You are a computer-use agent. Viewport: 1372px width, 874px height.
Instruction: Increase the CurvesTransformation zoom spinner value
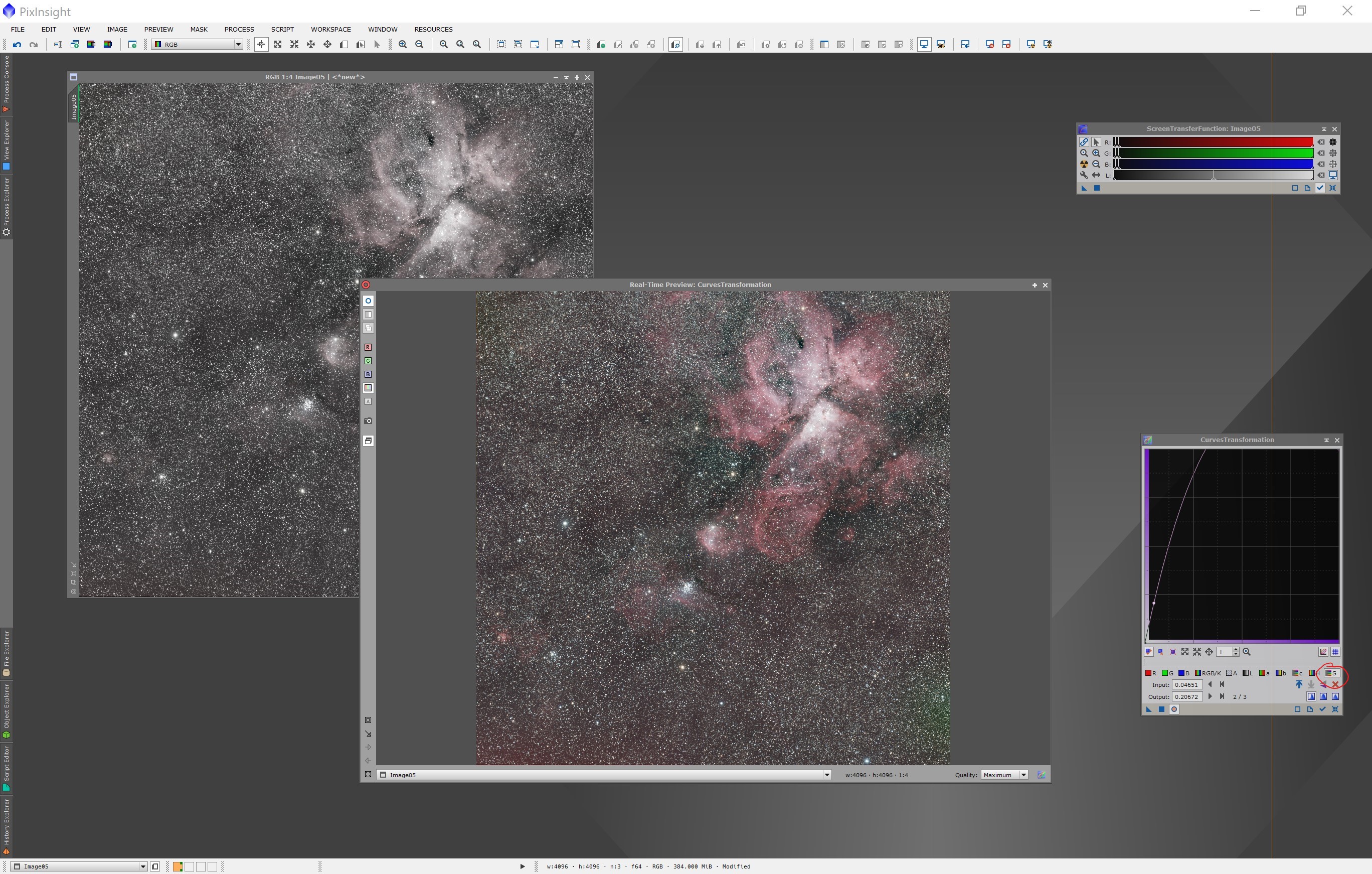click(x=1235, y=650)
